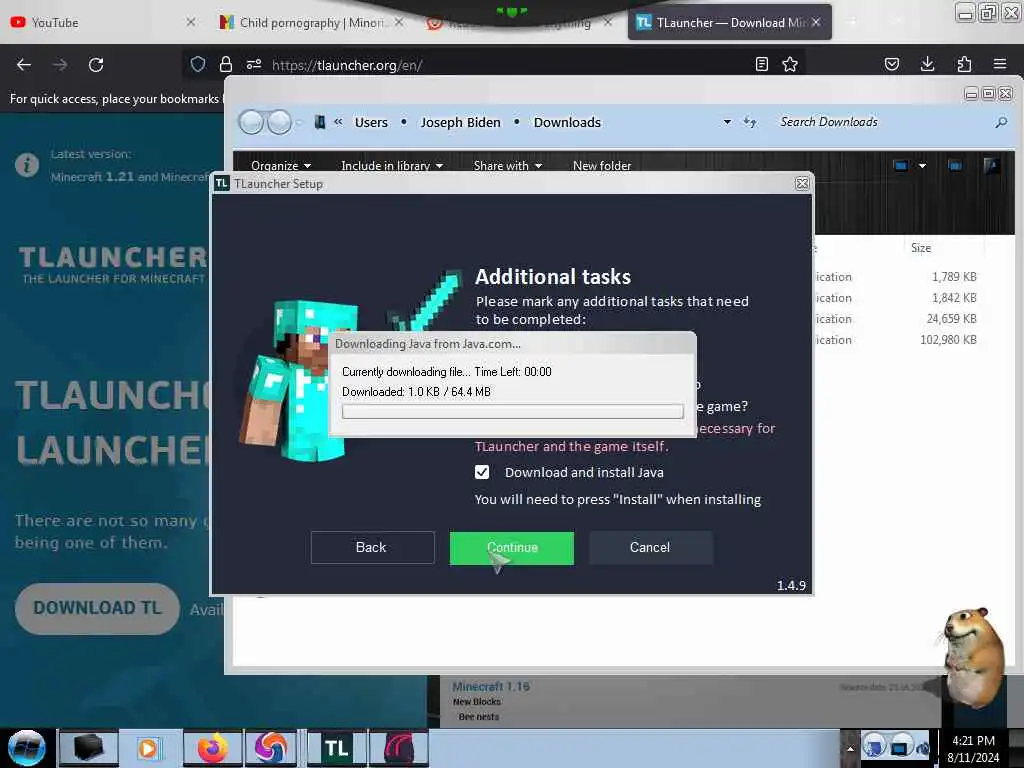
Task: Click the padlock site security icon
Action: pos(226,64)
